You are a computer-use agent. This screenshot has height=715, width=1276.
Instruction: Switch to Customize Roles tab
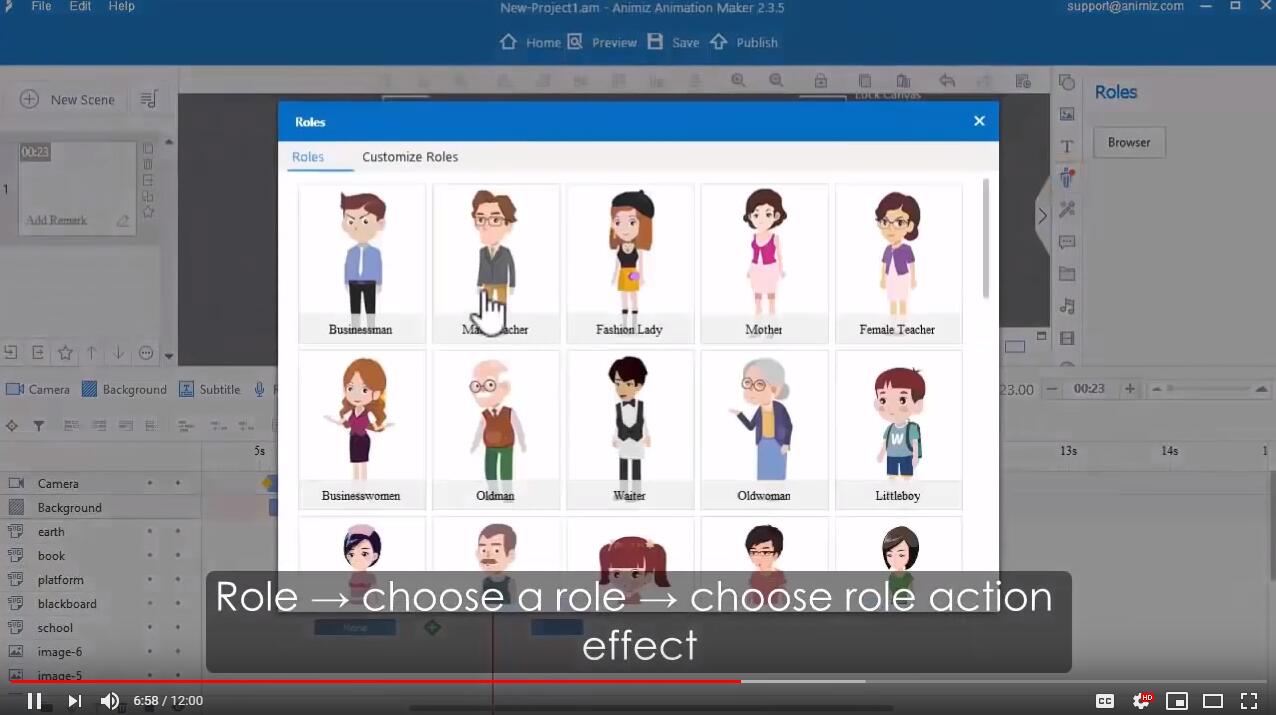(410, 157)
